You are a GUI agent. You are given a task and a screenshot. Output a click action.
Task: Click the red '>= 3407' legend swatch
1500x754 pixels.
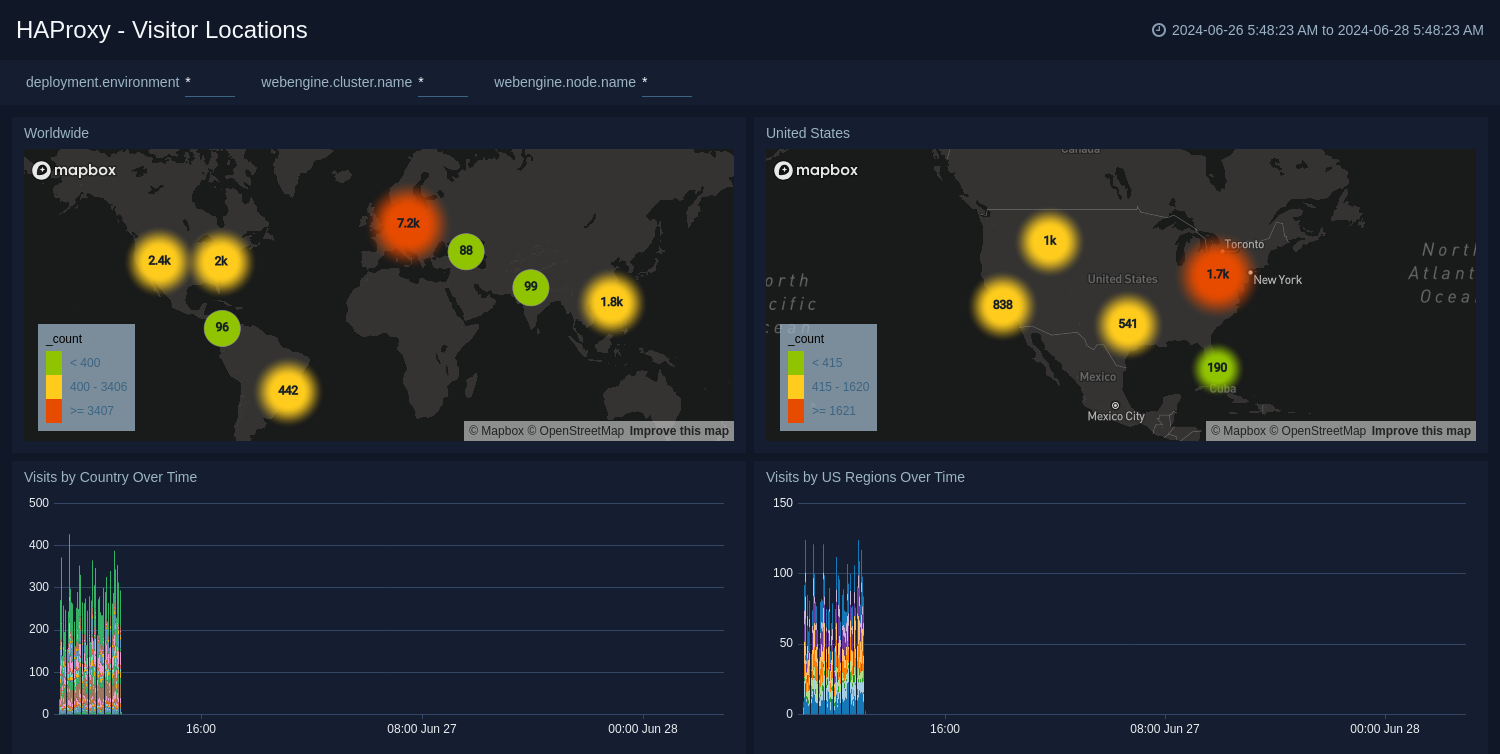click(54, 411)
